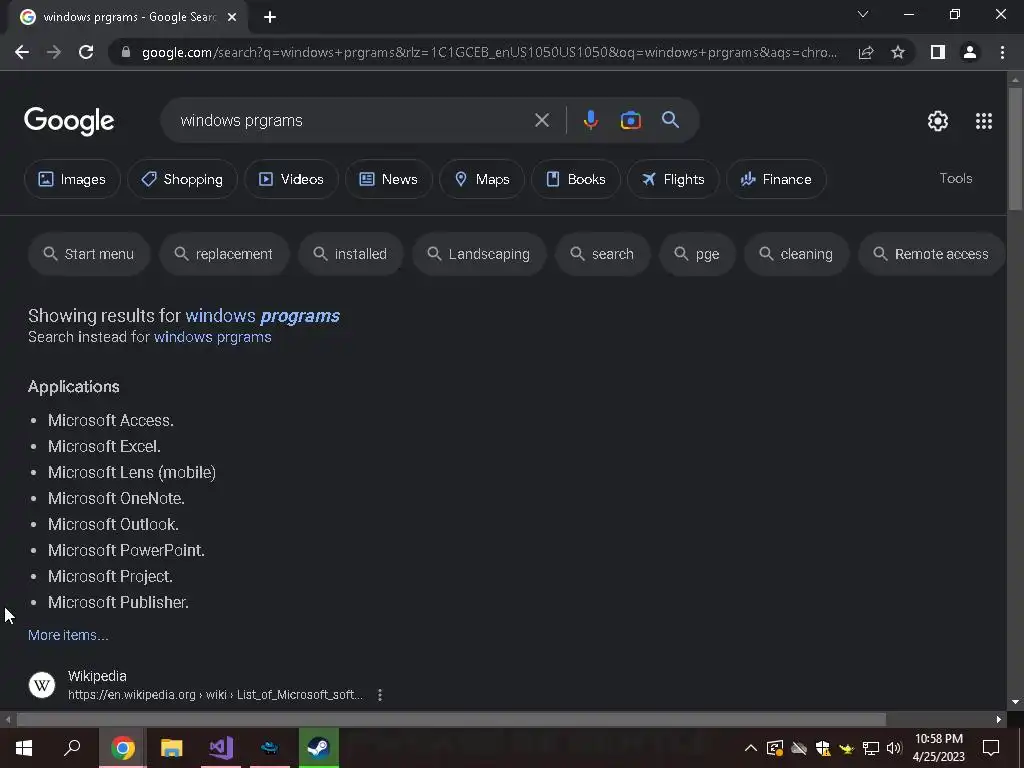Viewport: 1024px width, 768px height.
Task: Select the Start menu suggestion chip
Action: pyautogui.click(x=89, y=254)
